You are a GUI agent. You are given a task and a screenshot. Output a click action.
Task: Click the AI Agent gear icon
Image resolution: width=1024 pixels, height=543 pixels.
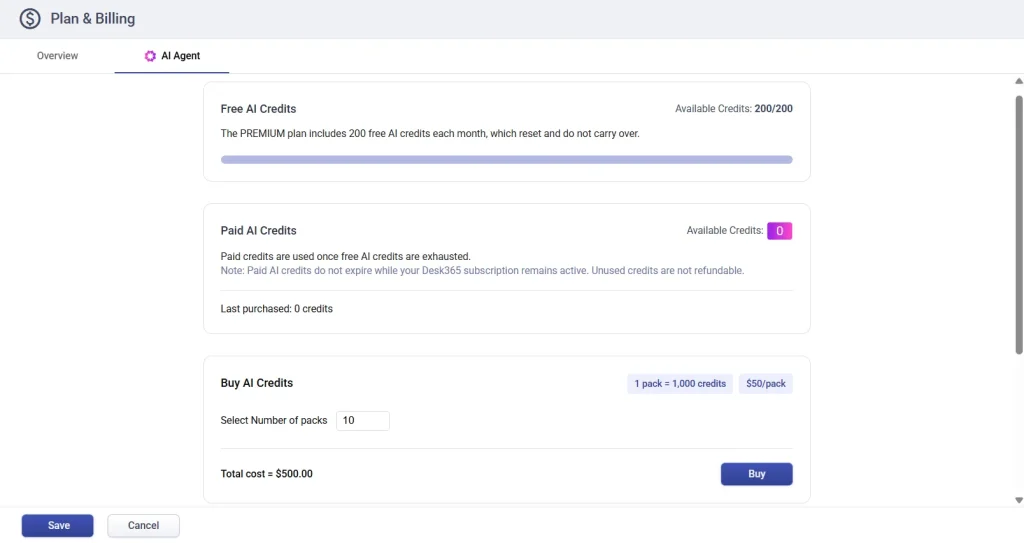pyautogui.click(x=150, y=56)
